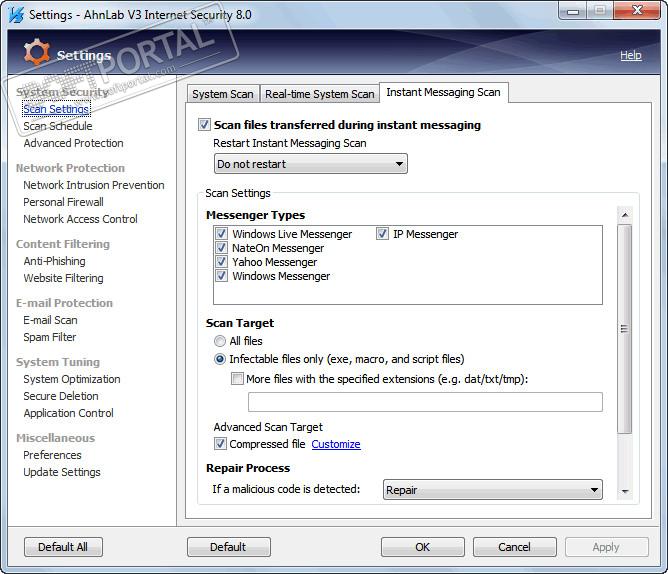Click the scroll down arrow in Scan Settings

point(625,491)
